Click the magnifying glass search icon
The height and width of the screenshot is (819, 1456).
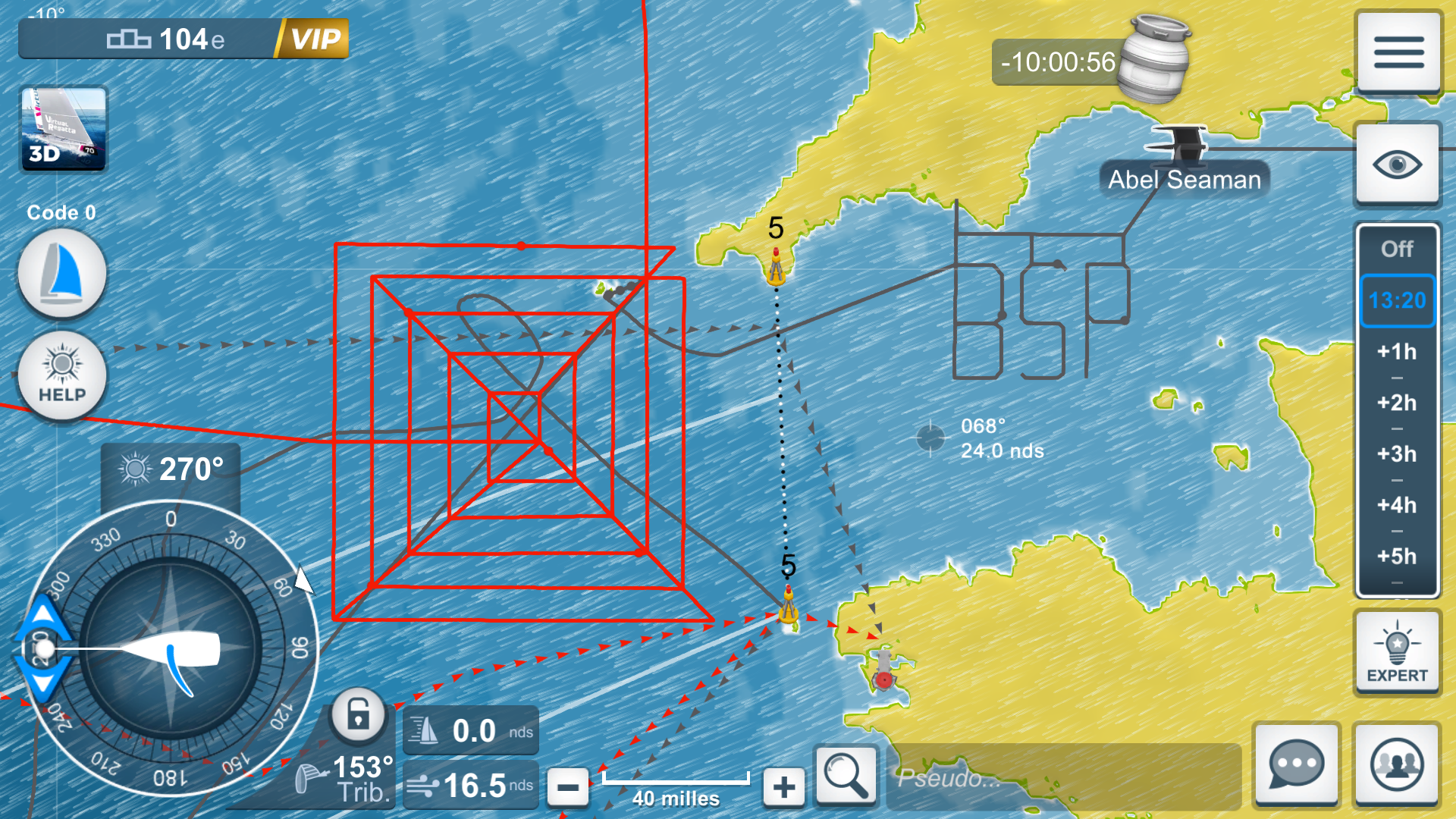pyautogui.click(x=846, y=775)
